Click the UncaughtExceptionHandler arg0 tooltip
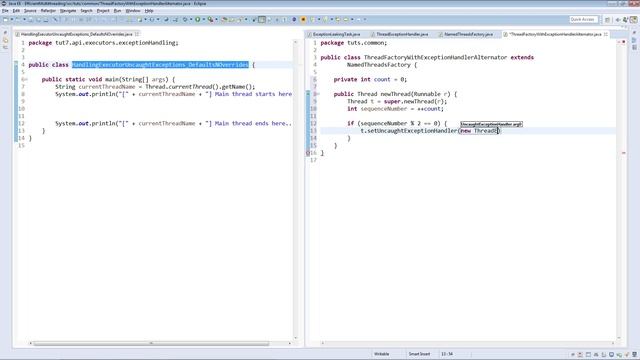The height and width of the screenshot is (360, 640). click(491, 124)
